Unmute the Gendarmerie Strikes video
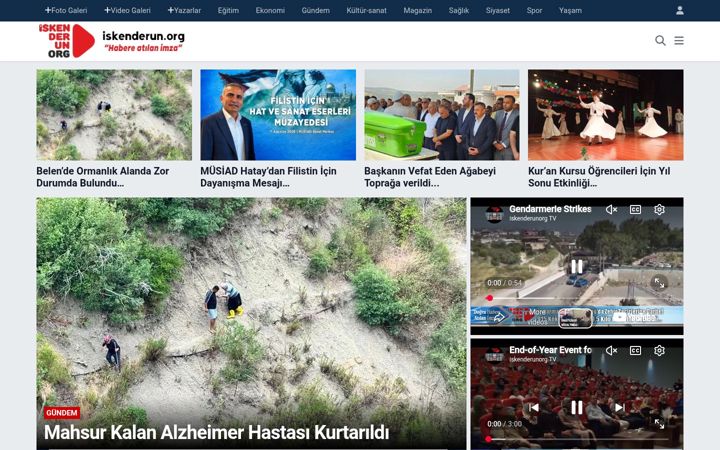The width and height of the screenshot is (720, 450). point(611,209)
